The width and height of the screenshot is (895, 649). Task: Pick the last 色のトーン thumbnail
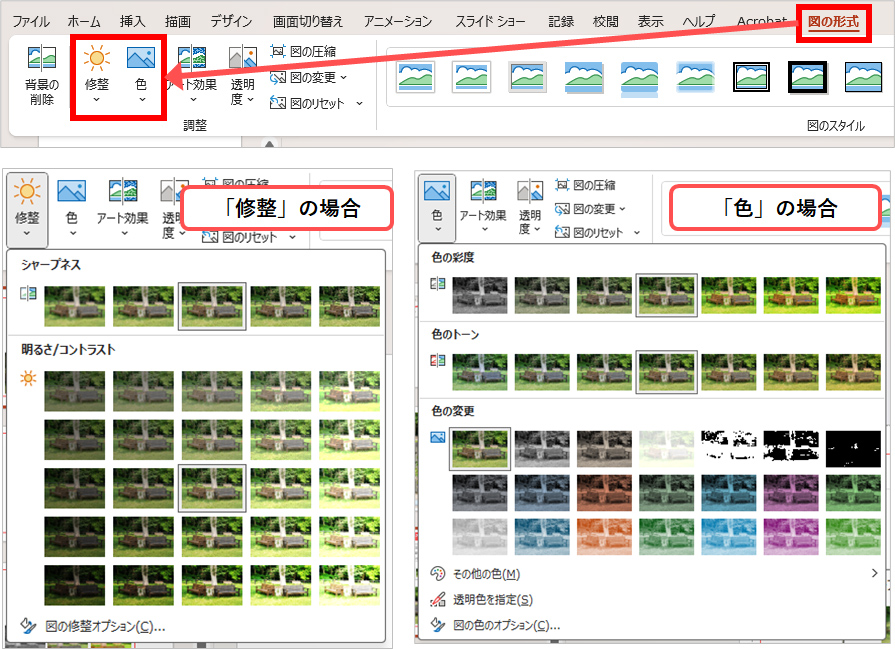tap(853, 372)
